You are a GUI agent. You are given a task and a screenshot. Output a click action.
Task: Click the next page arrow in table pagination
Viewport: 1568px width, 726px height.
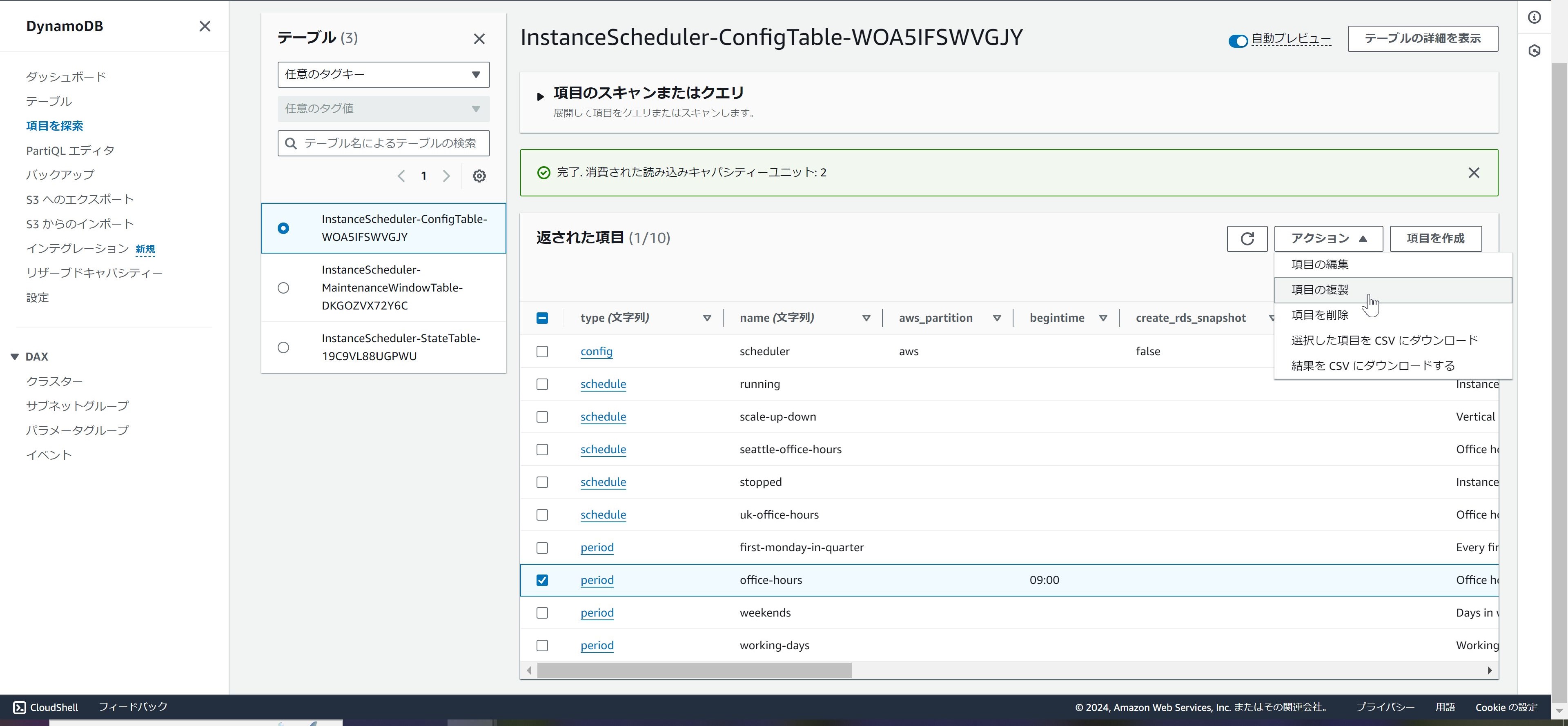pos(446,176)
